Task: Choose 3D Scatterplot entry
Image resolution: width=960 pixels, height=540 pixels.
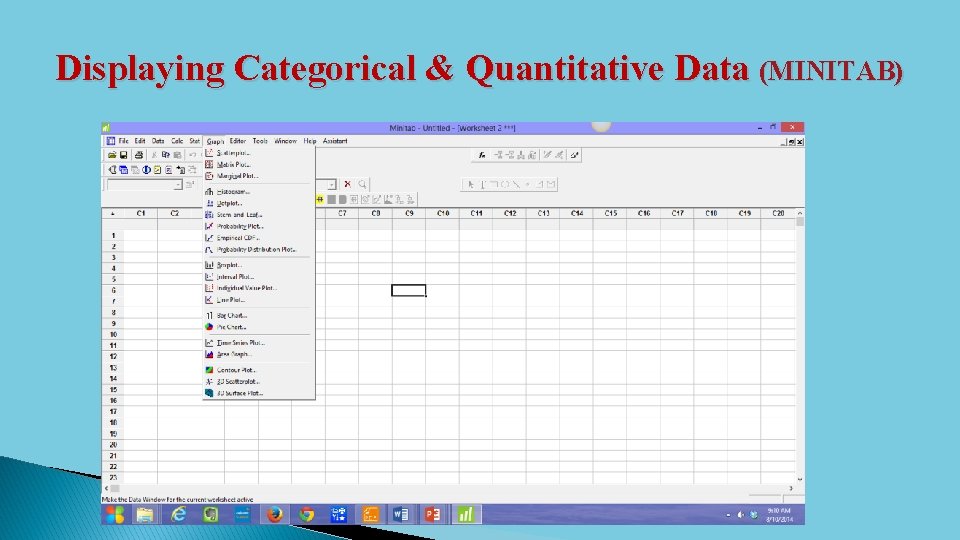Action: pyautogui.click(x=257, y=381)
